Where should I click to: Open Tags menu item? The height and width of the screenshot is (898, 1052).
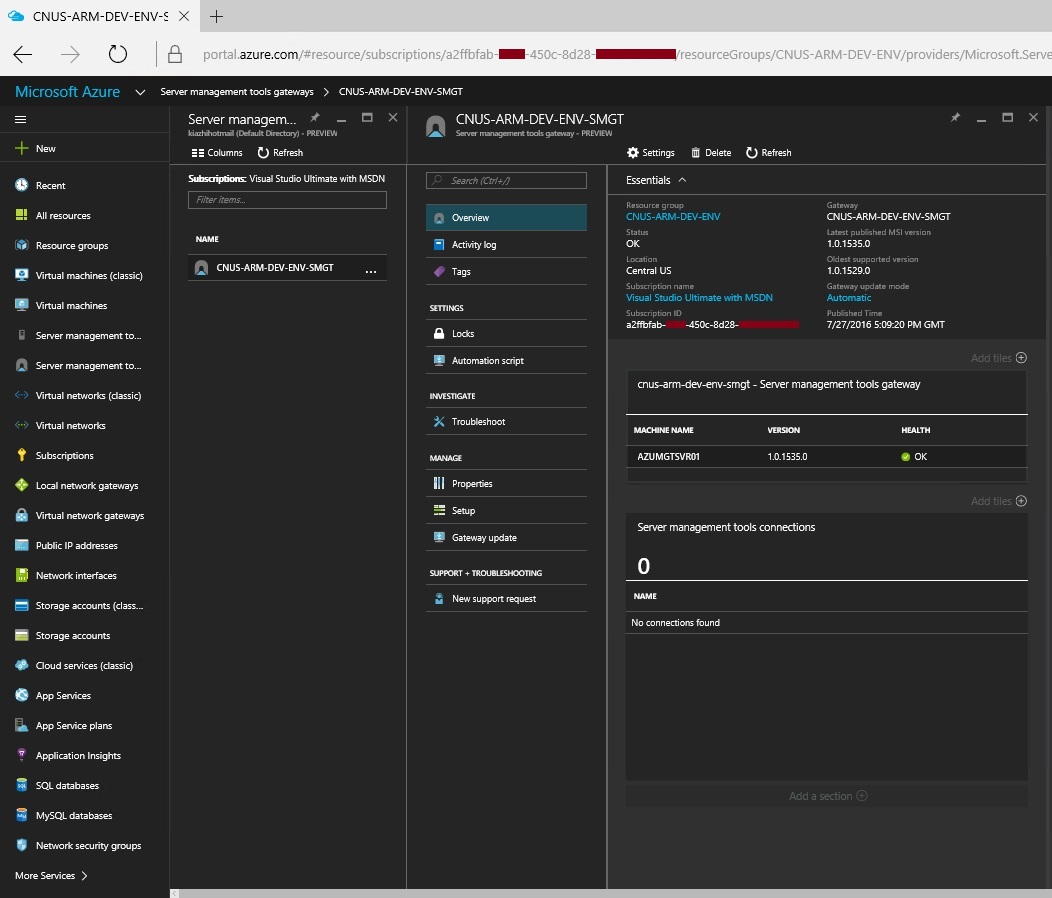point(507,271)
